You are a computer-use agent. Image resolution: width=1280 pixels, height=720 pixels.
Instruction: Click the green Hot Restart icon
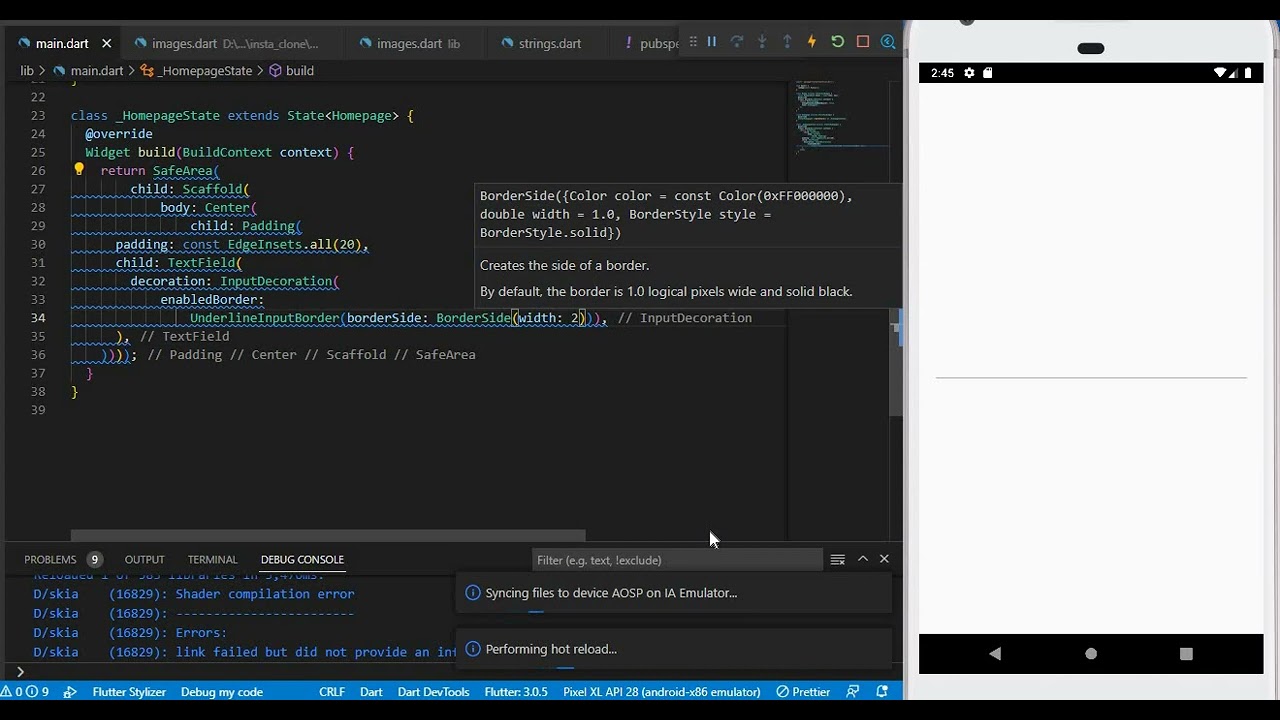(838, 42)
